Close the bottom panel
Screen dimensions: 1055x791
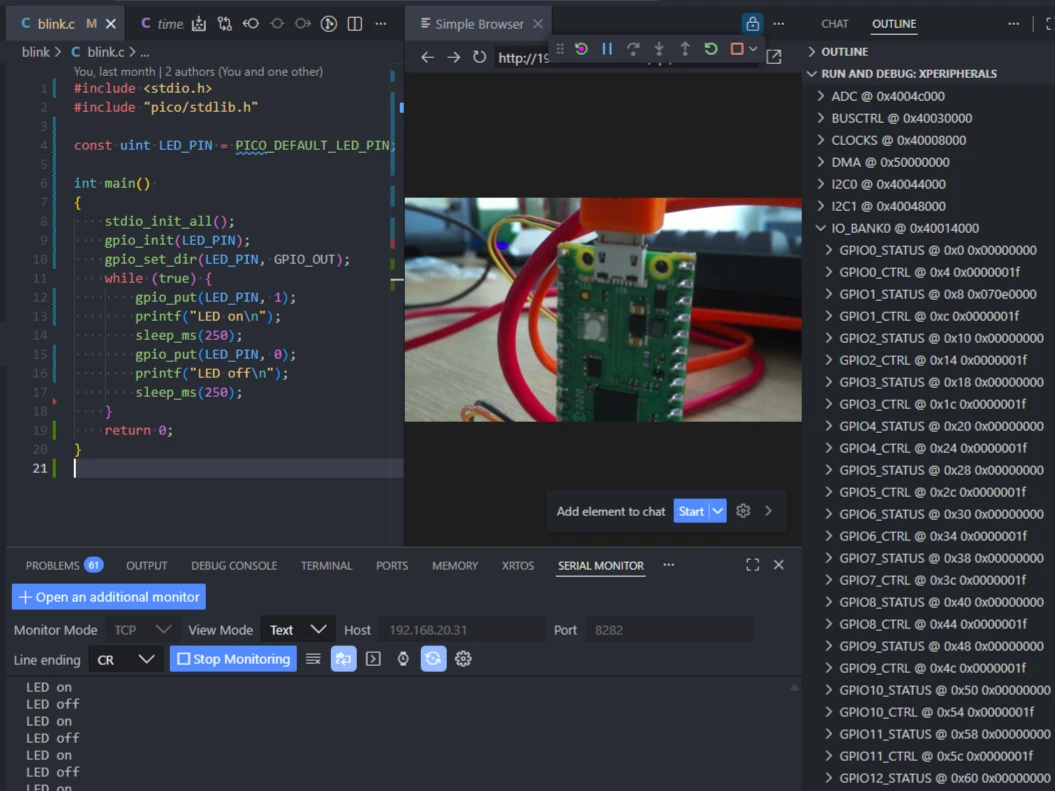click(778, 565)
